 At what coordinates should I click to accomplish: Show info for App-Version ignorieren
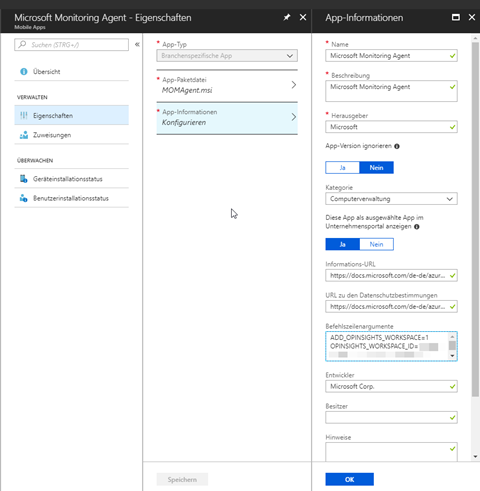(397, 146)
